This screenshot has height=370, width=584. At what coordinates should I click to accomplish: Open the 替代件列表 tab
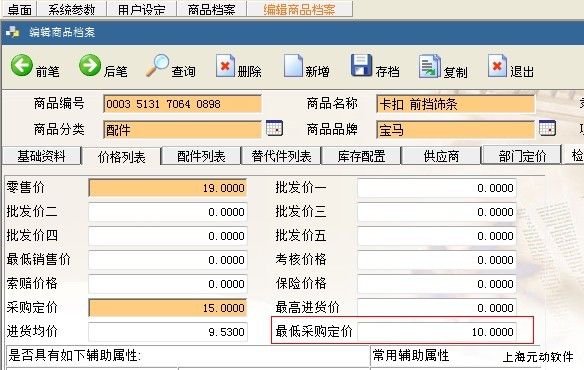point(281,156)
